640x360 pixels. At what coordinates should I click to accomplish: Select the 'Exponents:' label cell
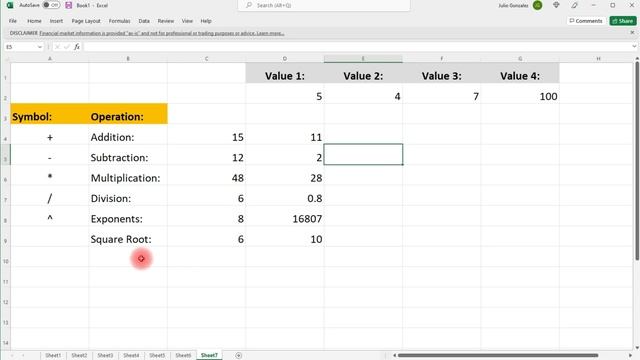point(128,216)
